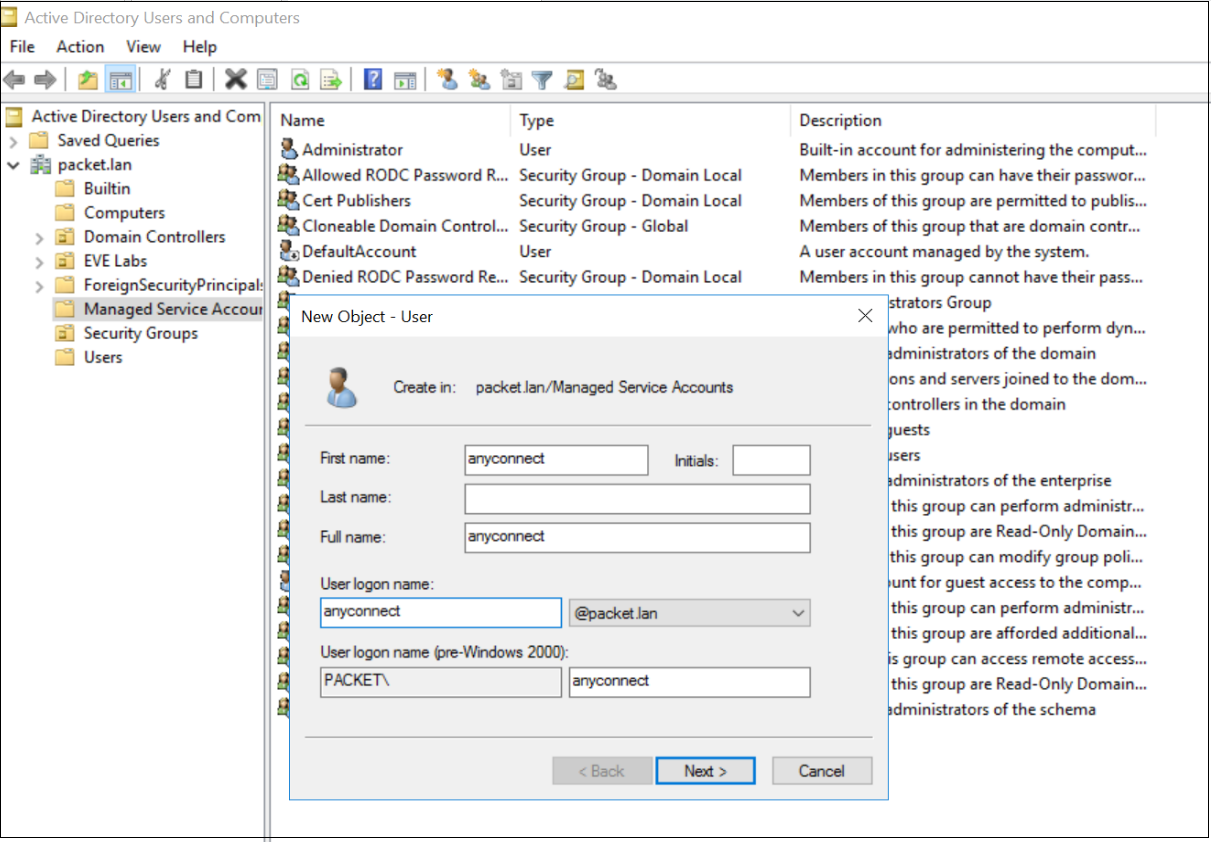The height and width of the screenshot is (842, 1211).
Task: Click 'Built-in account for administering' description text
Action: coord(973,150)
